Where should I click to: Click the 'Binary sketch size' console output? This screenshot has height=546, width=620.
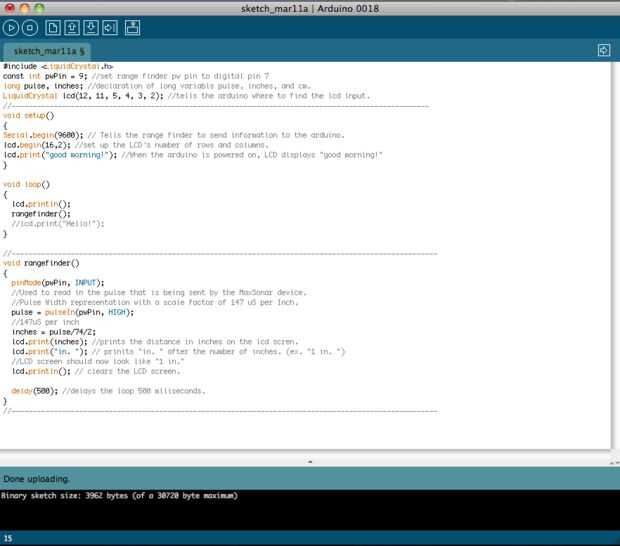tap(119, 496)
